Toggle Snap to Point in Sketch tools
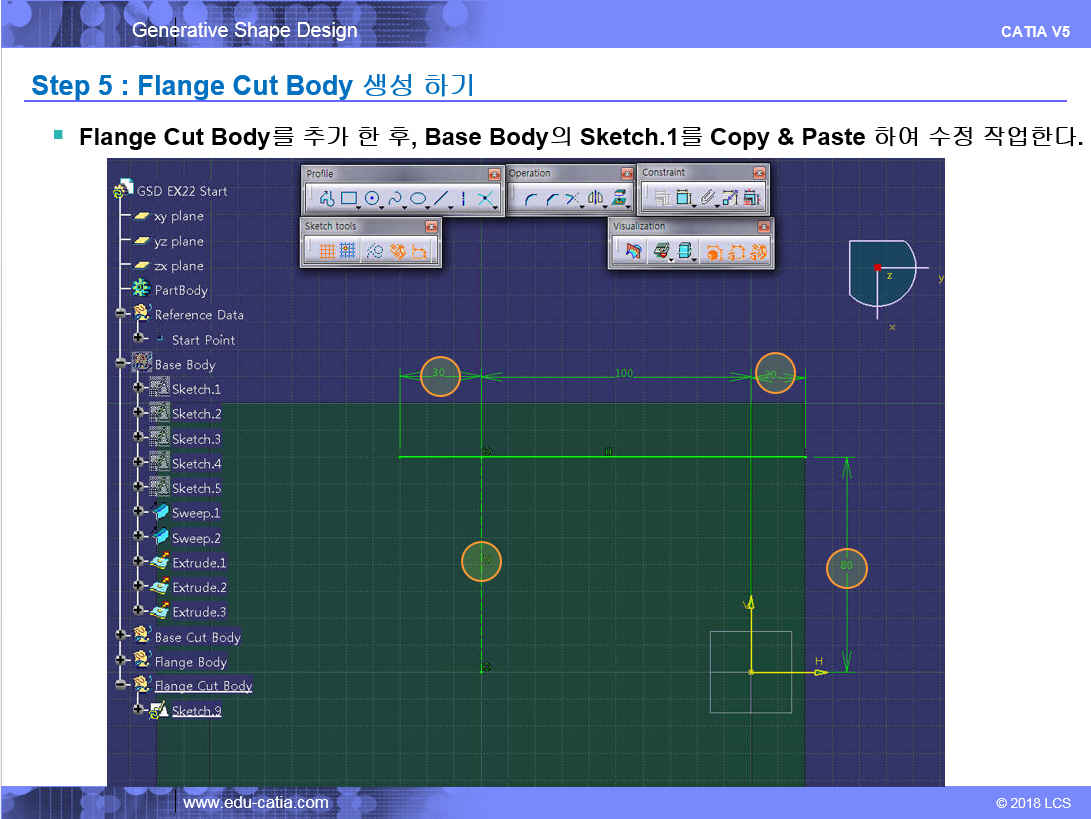The height and width of the screenshot is (819, 1091). click(x=348, y=253)
